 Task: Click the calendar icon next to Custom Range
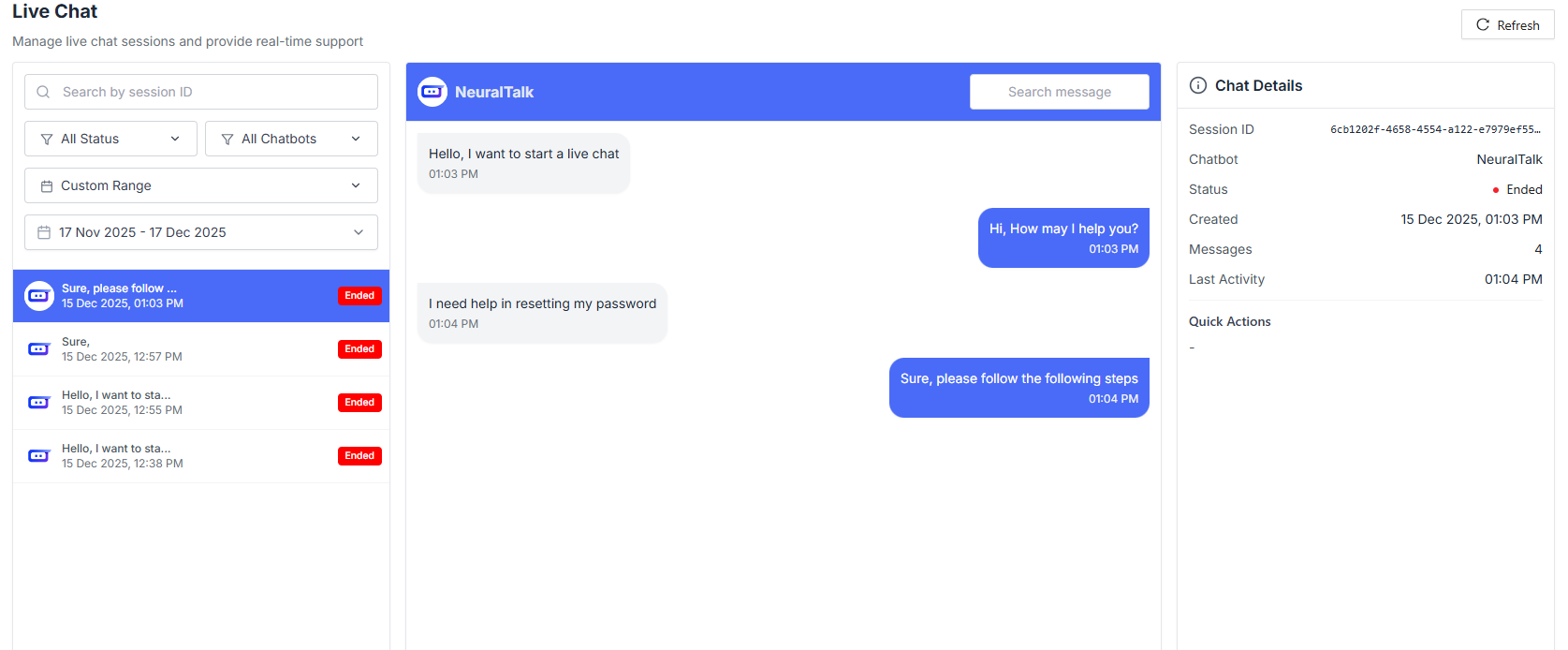(x=45, y=185)
